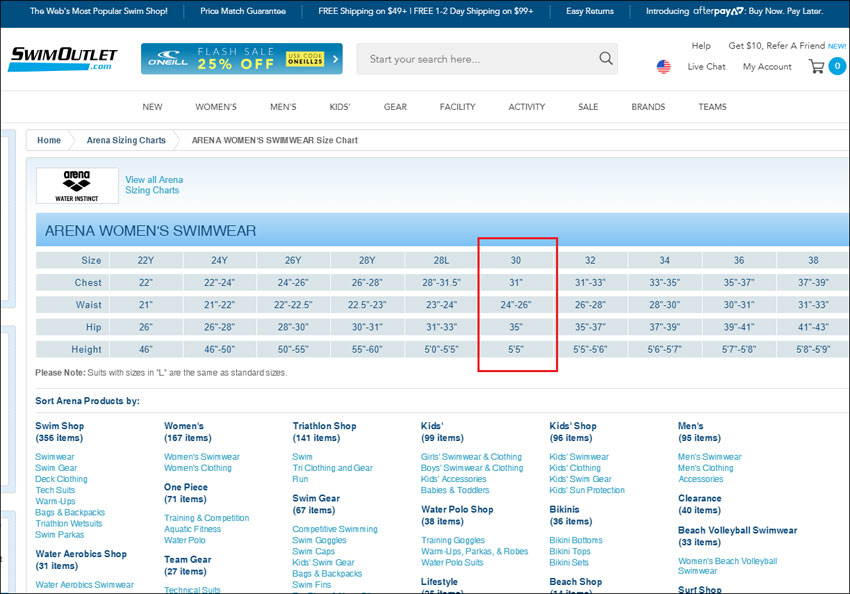The image size is (850, 594).
Task: Open the Aquatic Fitness link
Action: pyautogui.click(x=192, y=529)
